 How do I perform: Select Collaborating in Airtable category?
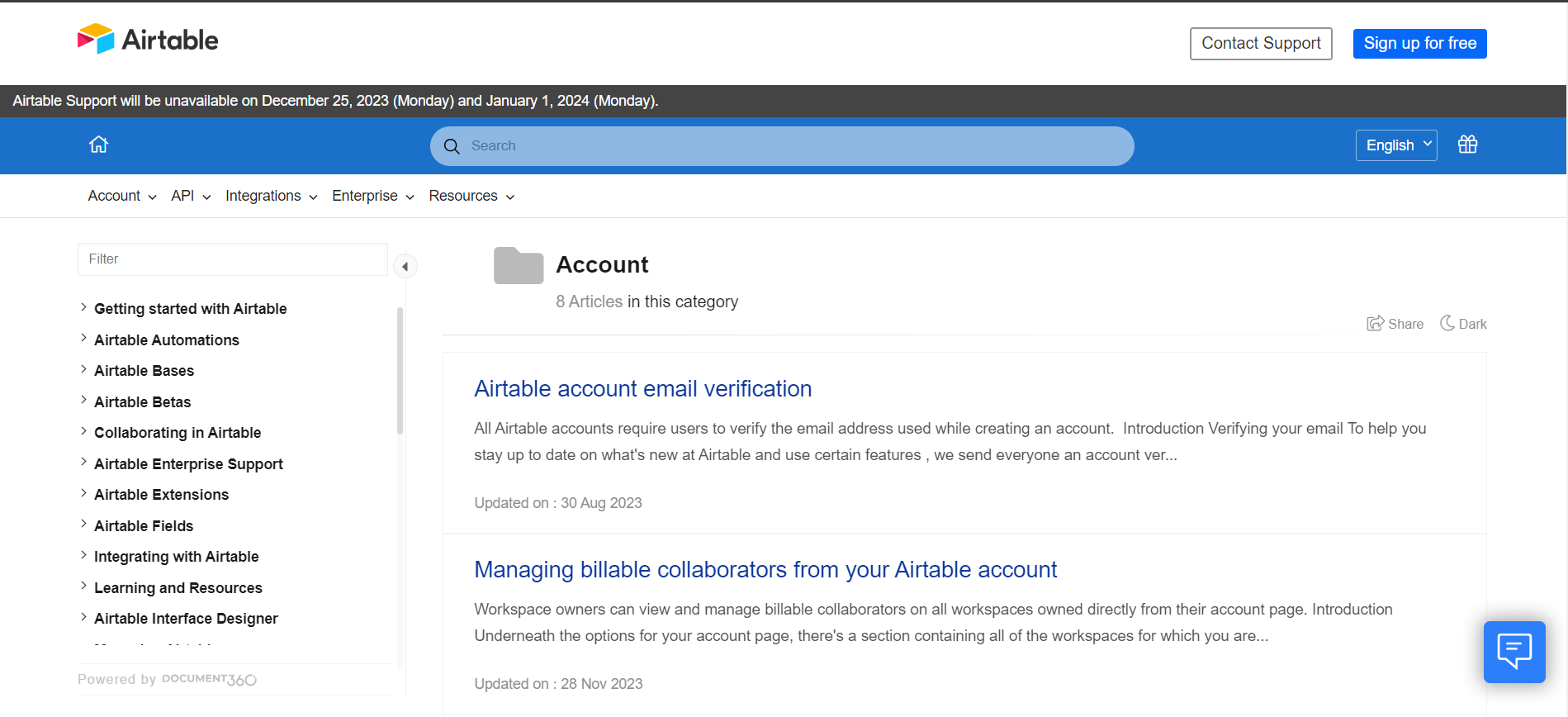[x=178, y=433]
